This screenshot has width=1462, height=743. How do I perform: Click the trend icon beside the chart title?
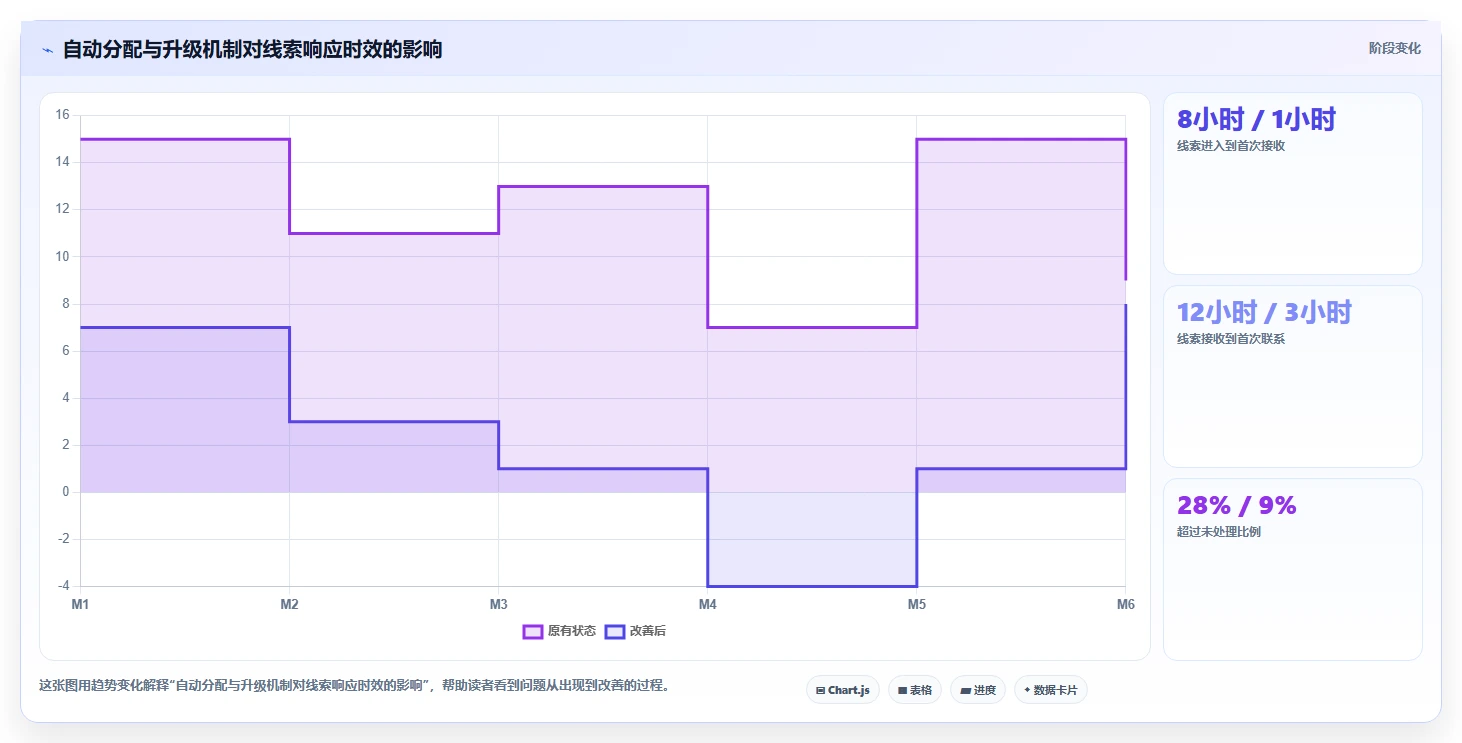point(47,50)
